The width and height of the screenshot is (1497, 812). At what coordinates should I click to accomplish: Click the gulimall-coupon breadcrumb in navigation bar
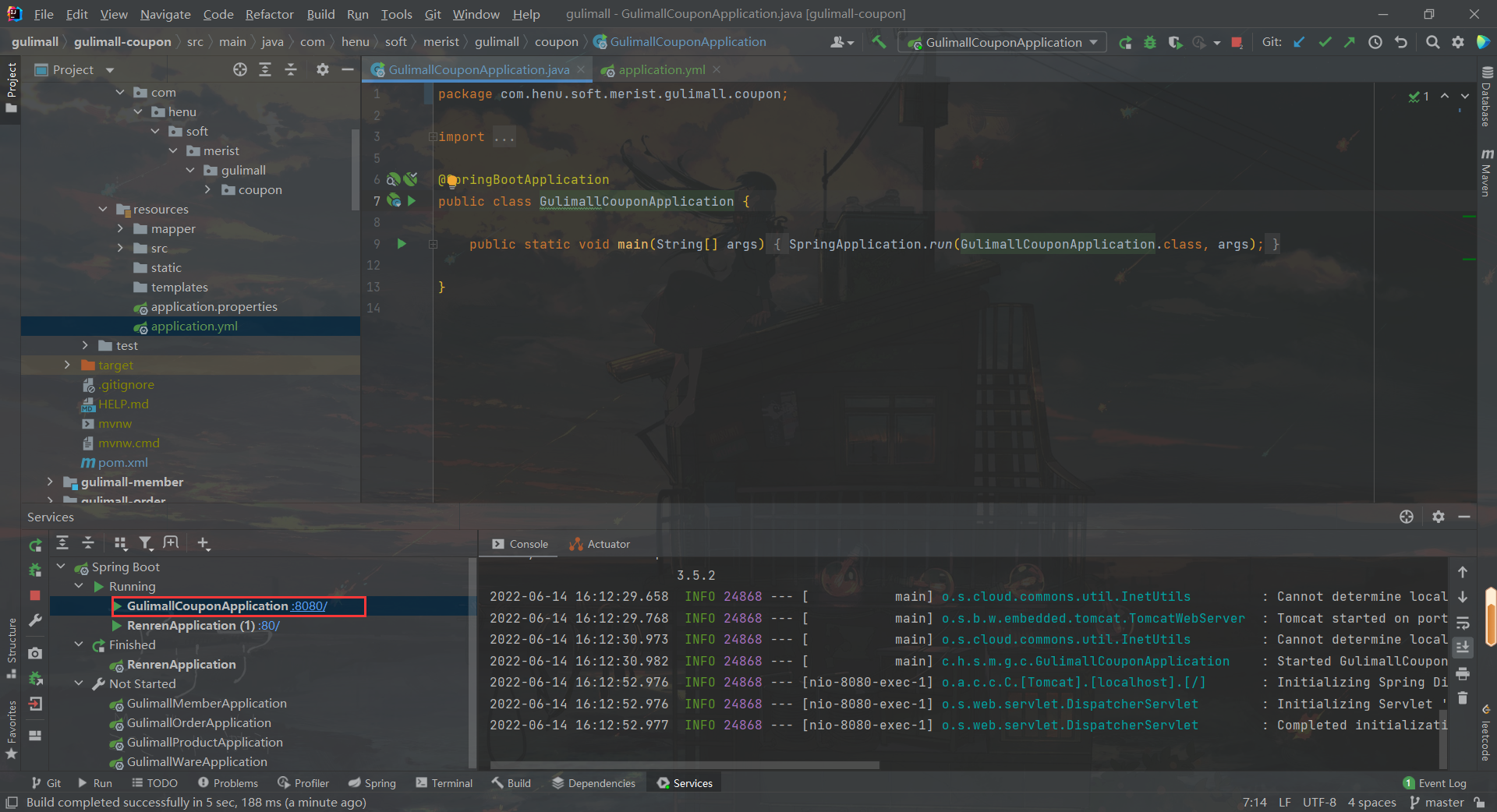[x=122, y=41]
